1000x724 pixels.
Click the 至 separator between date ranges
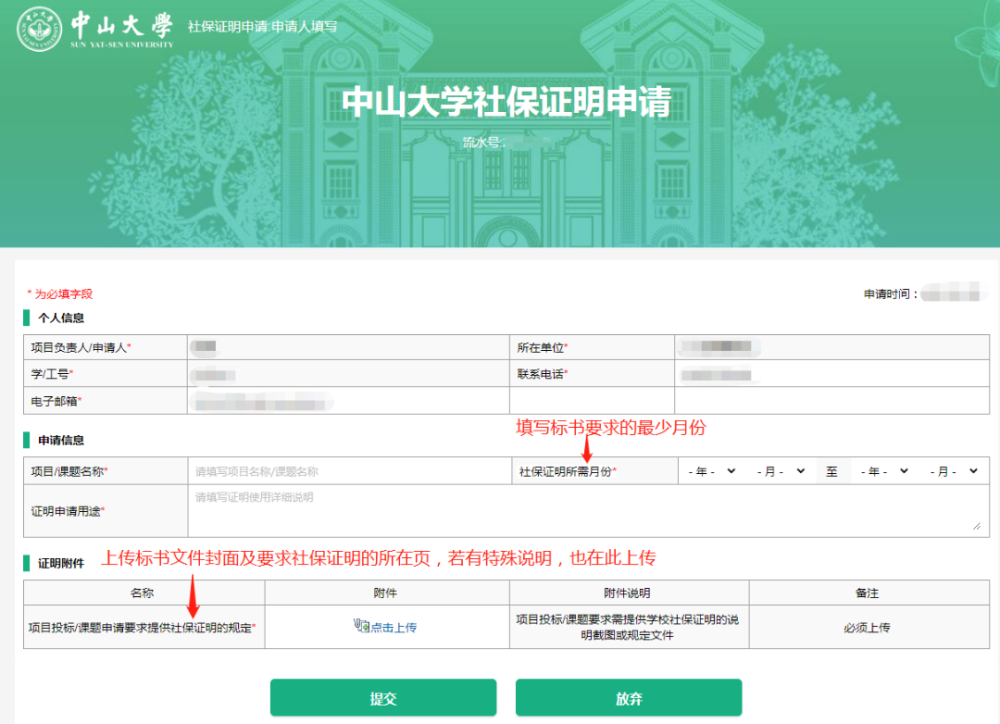pos(832,471)
